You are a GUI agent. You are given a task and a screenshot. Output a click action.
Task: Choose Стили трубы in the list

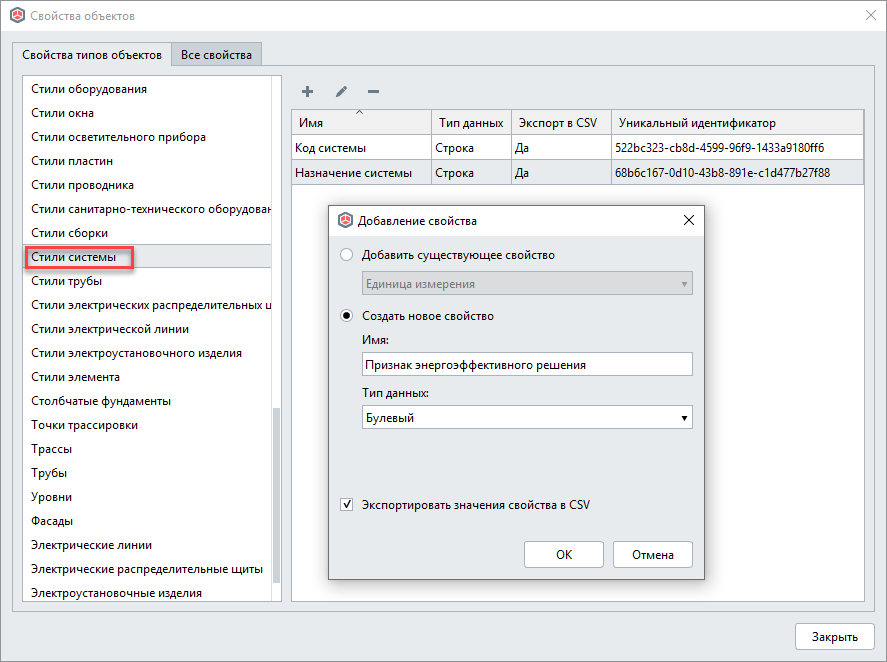(147, 281)
